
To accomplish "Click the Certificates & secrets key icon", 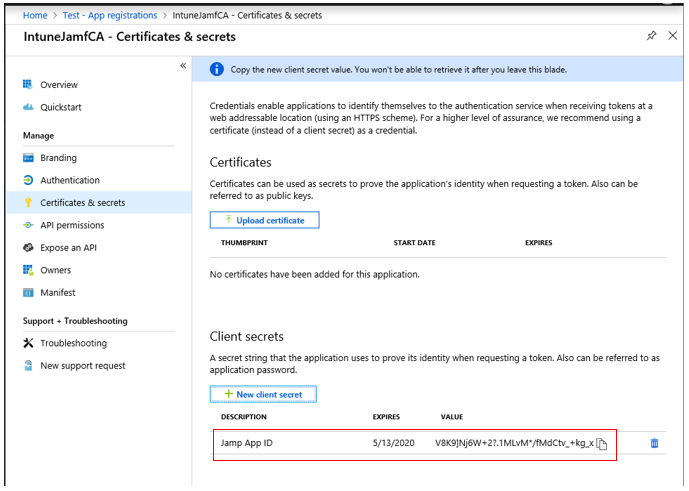I will click(x=28, y=203).
